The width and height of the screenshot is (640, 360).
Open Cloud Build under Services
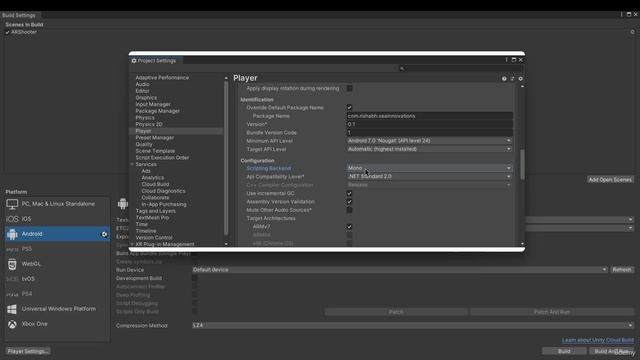pyautogui.click(x=155, y=184)
